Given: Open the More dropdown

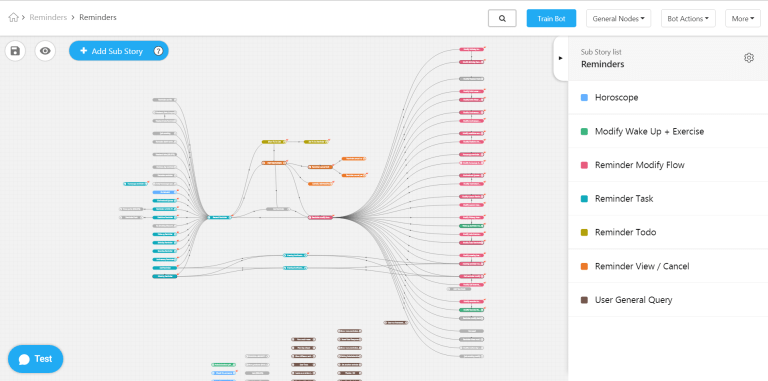Looking at the screenshot, I should (743, 19).
